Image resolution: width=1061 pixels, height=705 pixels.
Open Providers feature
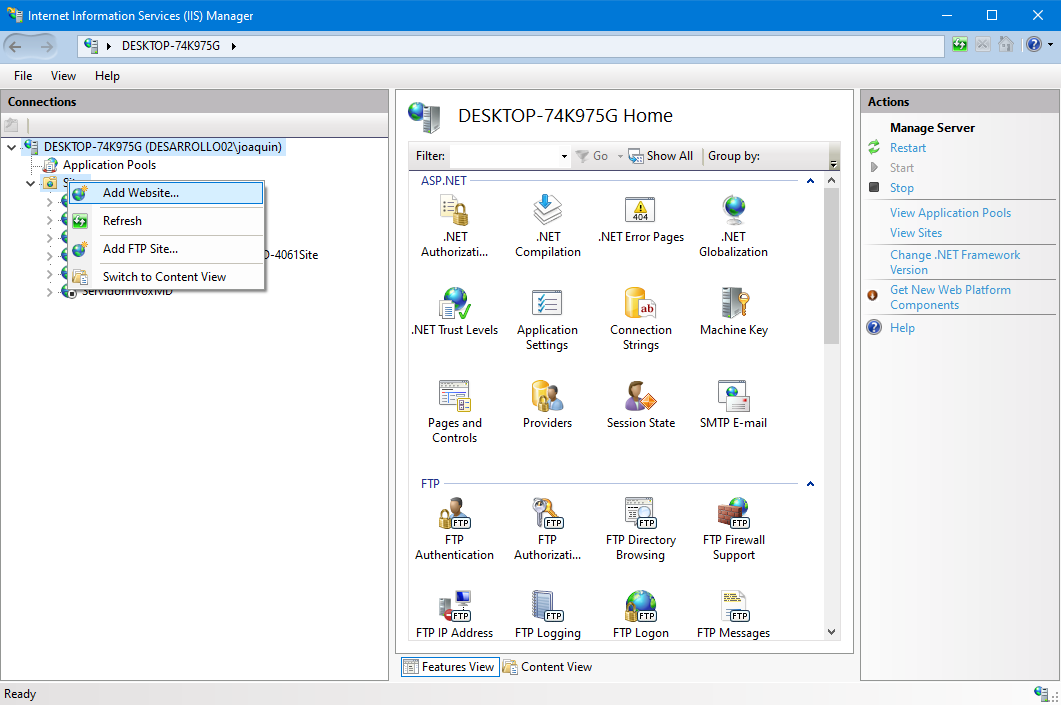(547, 405)
